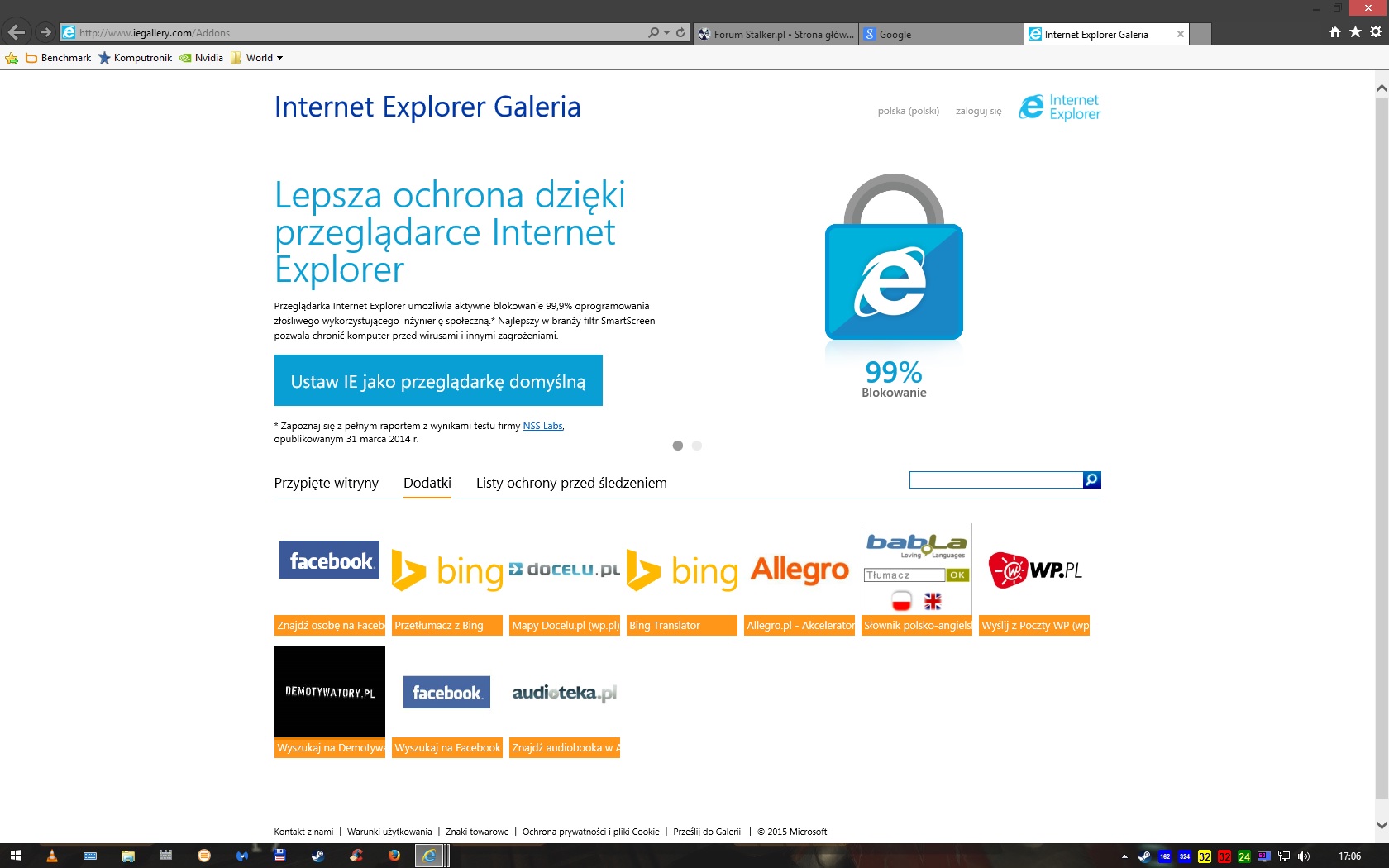This screenshot has height=868, width=1389.
Task: Open File Explorer from taskbar
Action: (x=128, y=856)
